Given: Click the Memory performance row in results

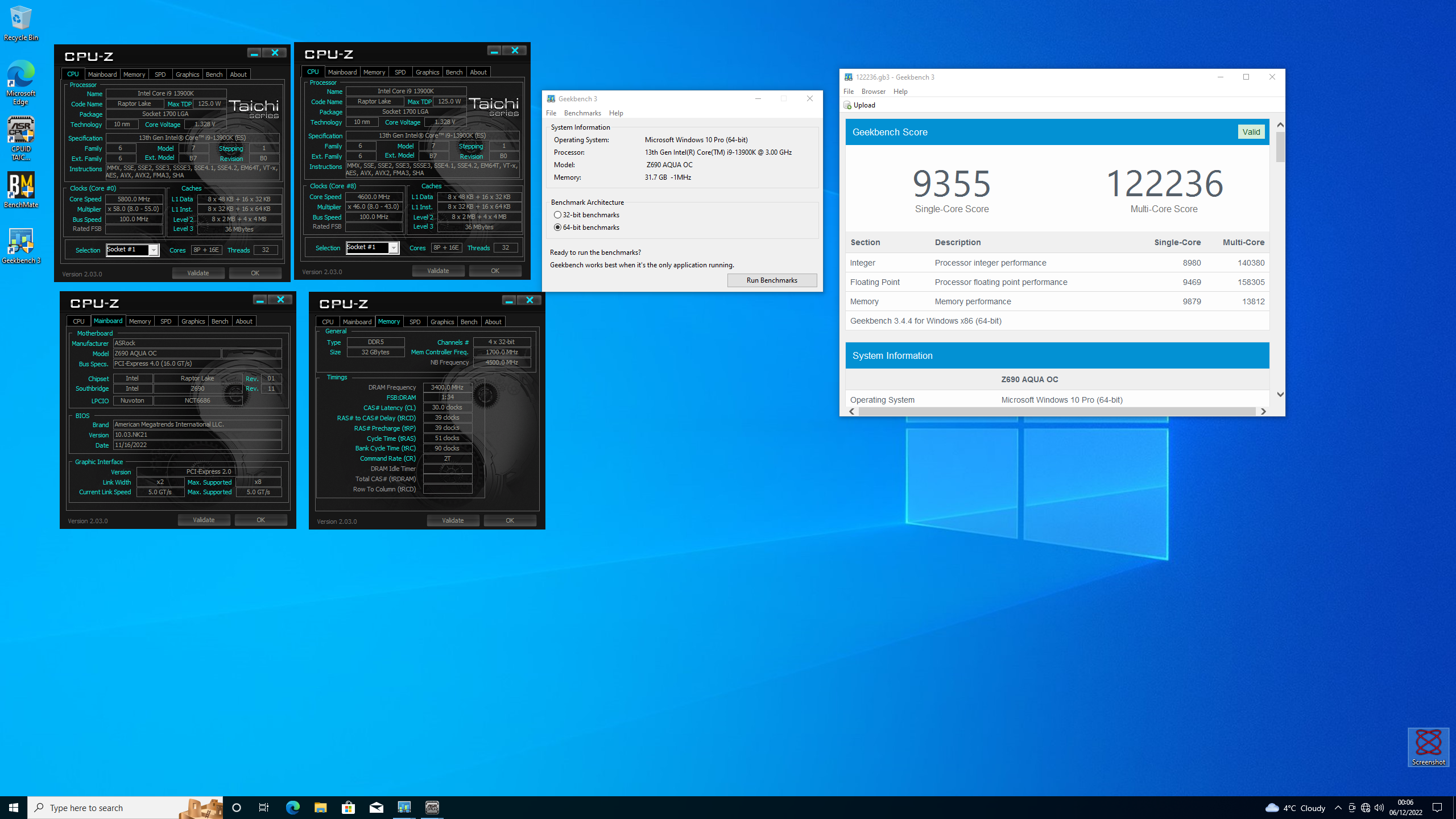Looking at the screenshot, I should click(x=1057, y=301).
